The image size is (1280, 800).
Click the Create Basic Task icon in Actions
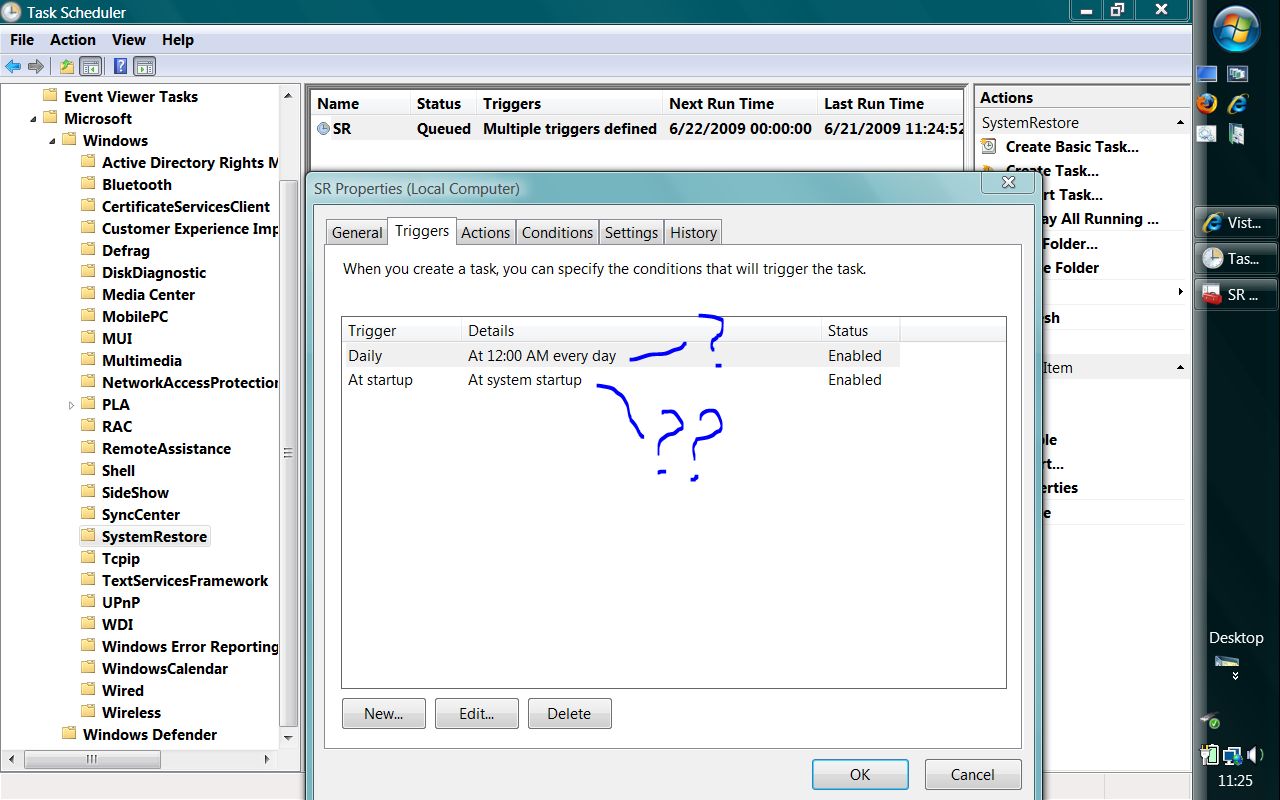(989, 146)
